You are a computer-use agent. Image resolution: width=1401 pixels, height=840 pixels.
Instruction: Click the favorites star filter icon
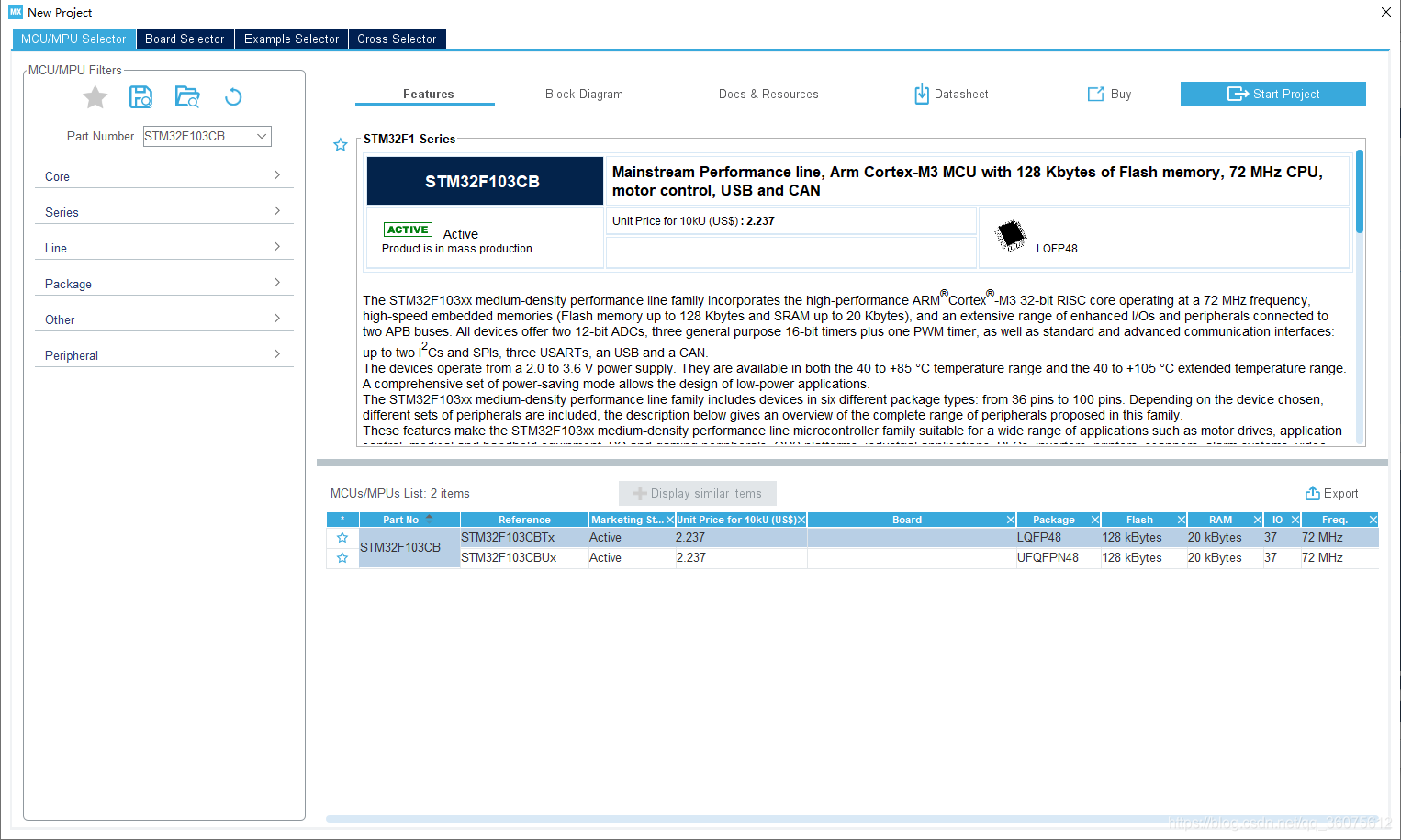pos(95,97)
